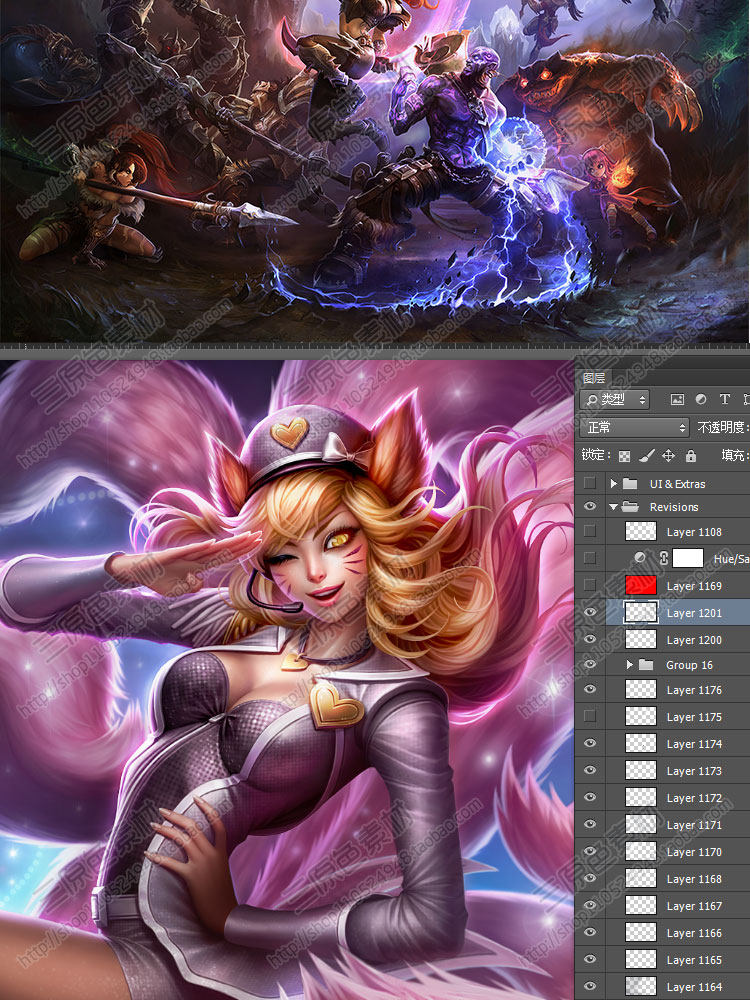Select Layer 1200 thumbnail

(640, 639)
